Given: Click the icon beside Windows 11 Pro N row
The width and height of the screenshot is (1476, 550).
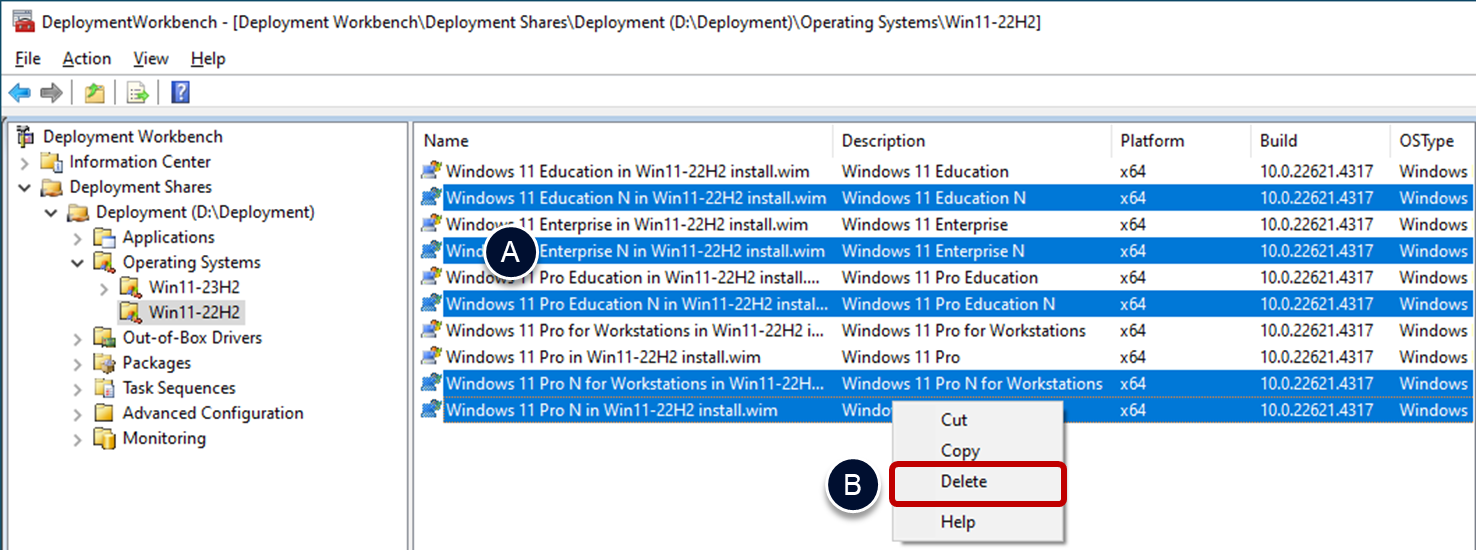Looking at the screenshot, I should [432, 410].
